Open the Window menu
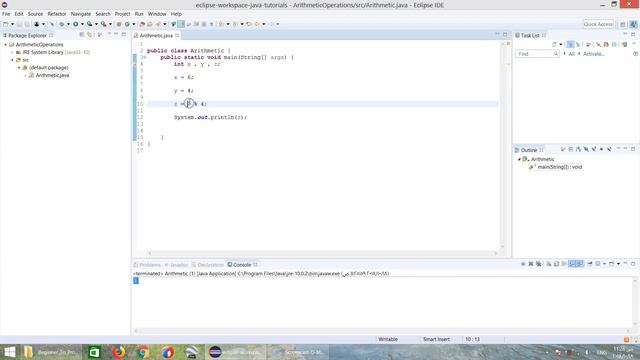This screenshot has width=640, height=360. coord(157,14)
